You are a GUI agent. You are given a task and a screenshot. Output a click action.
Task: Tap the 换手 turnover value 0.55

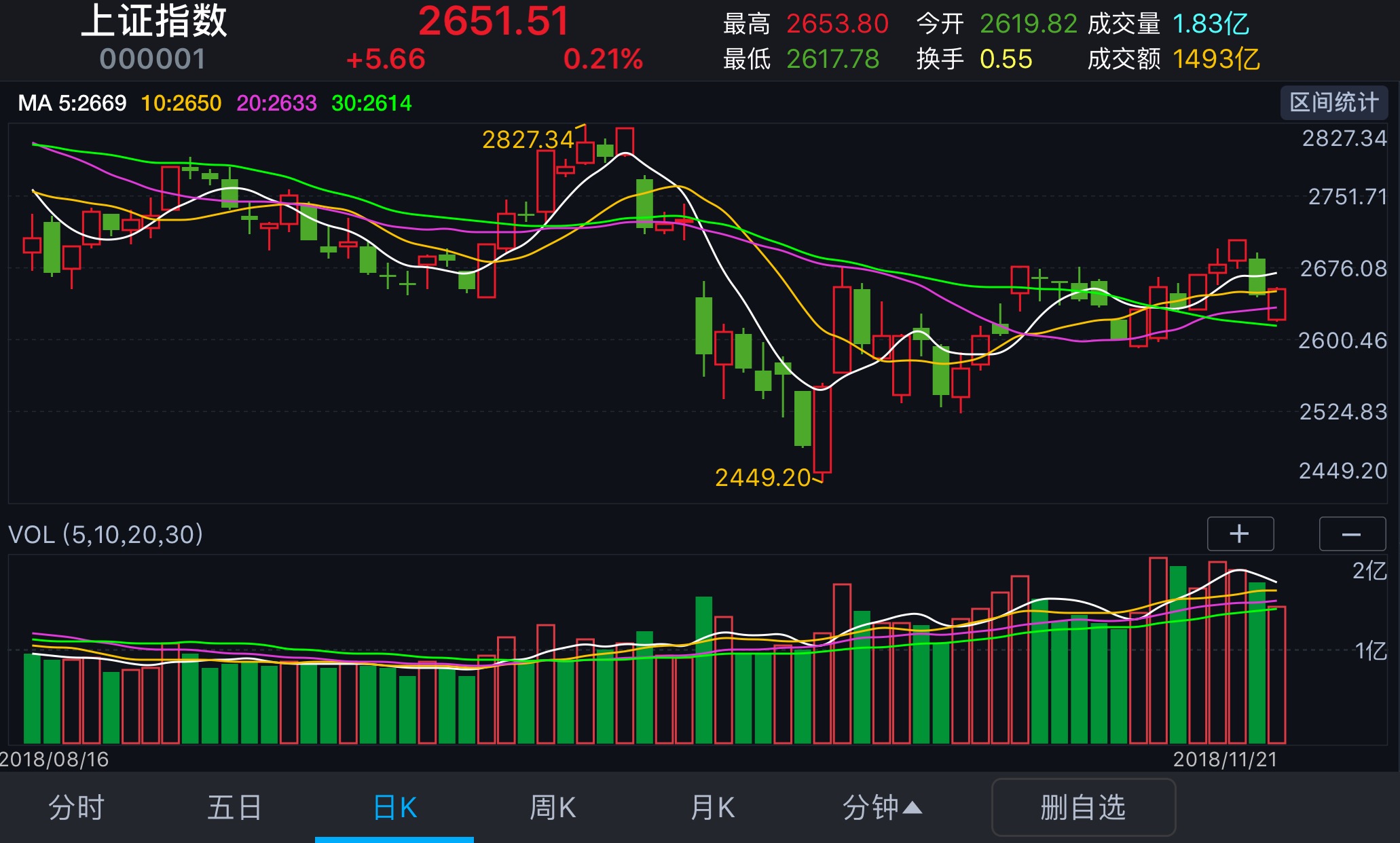(x=1006, y=59)
